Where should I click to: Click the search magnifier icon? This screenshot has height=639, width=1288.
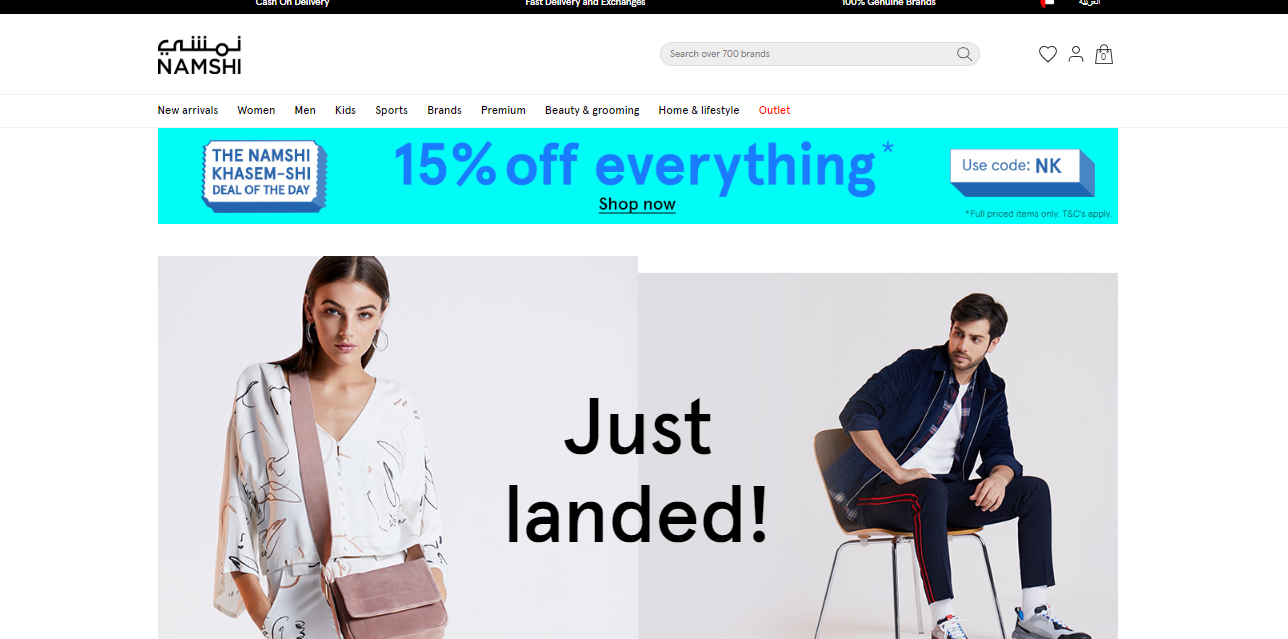(x=964, y=54)
